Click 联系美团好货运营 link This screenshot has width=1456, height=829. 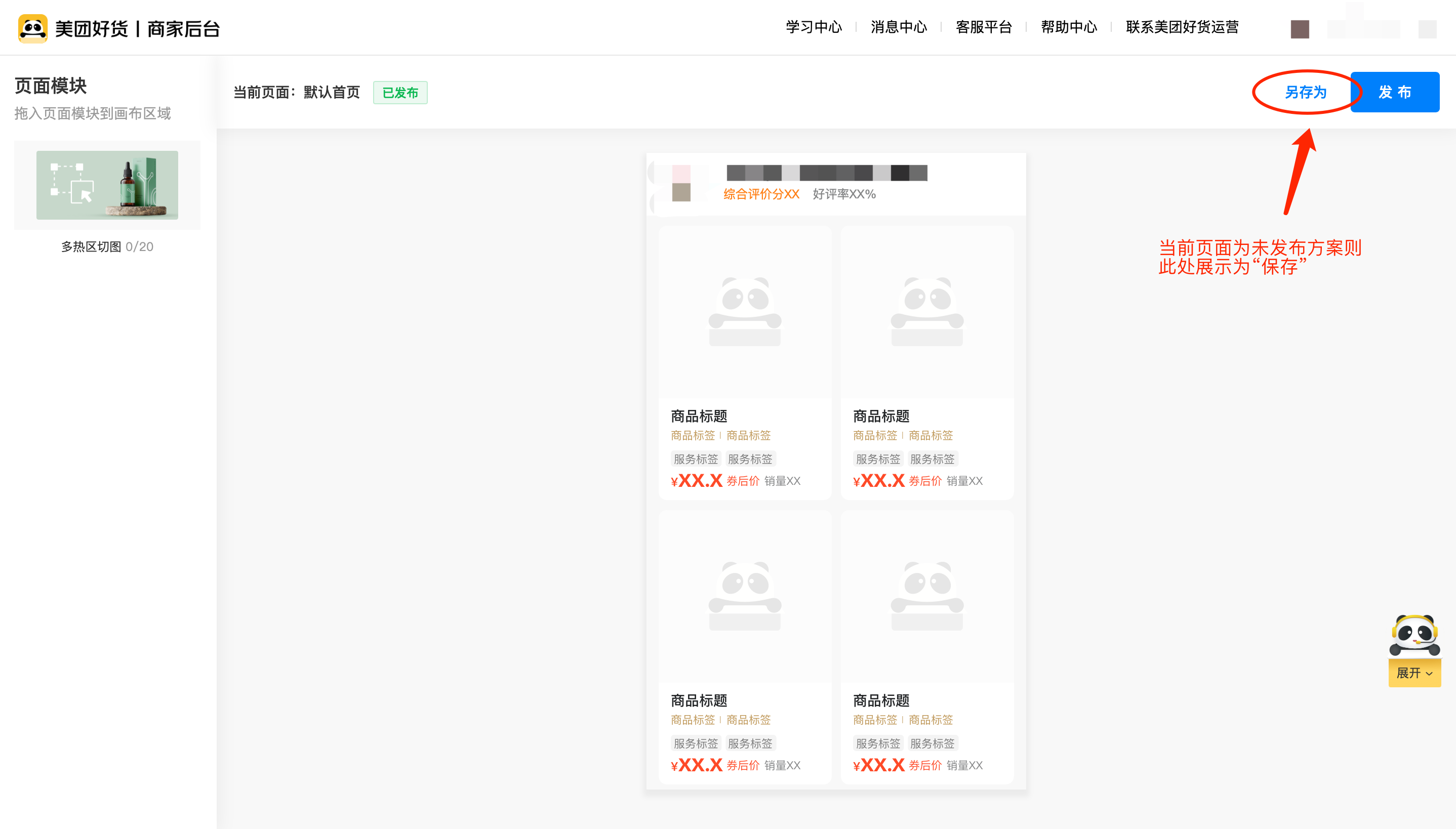coord(1182,27)
